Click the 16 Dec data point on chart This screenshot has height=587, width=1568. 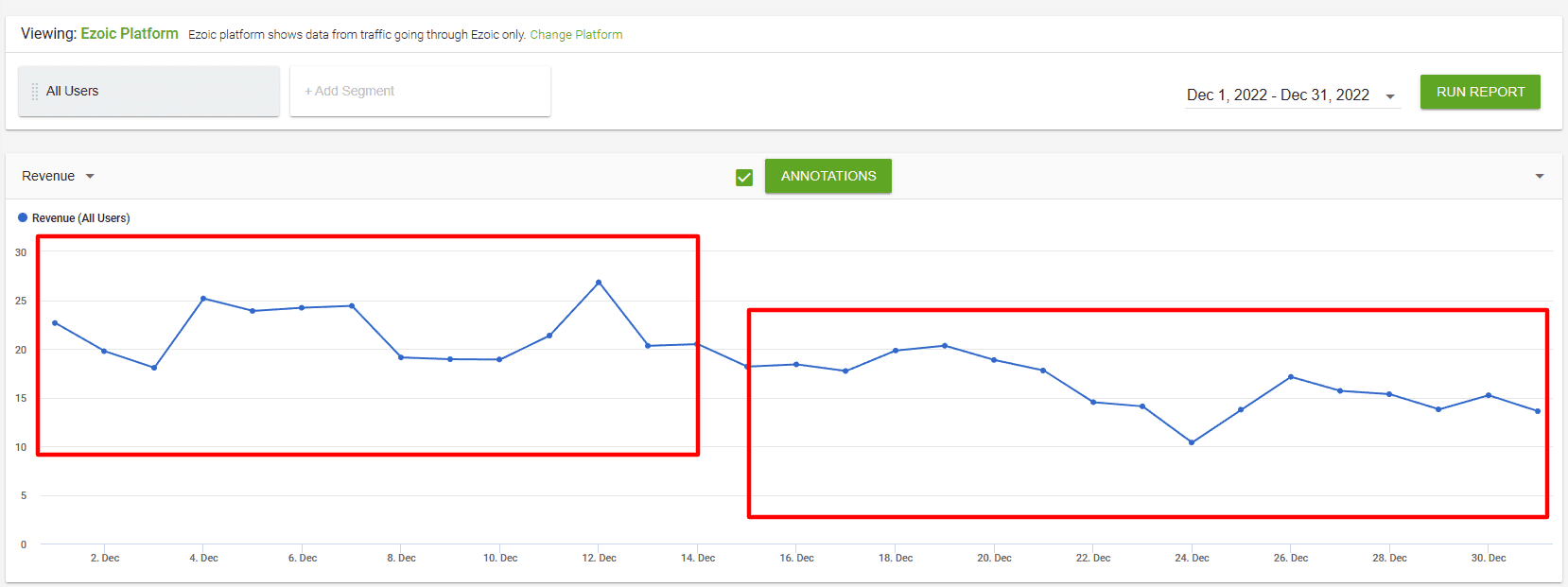coord(796,365)
